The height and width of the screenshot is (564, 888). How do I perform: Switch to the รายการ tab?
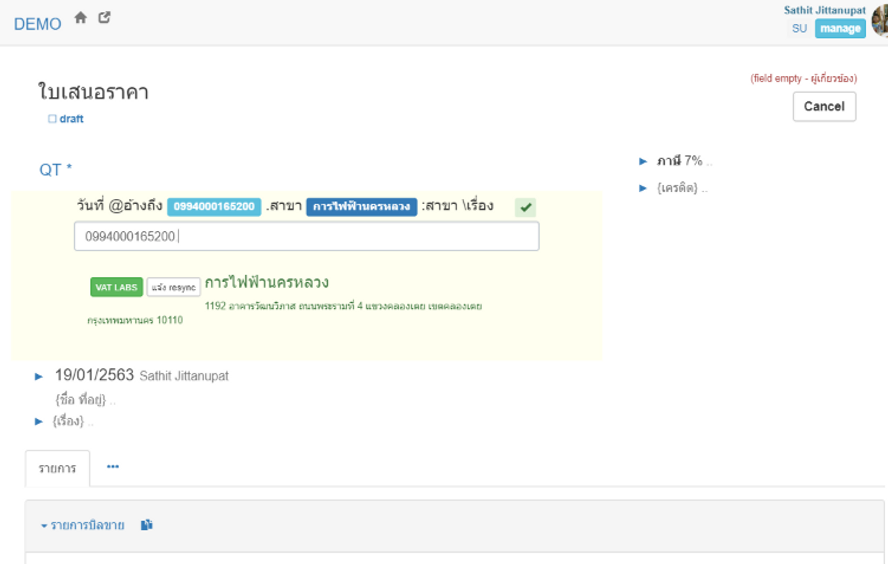(57, 468)
